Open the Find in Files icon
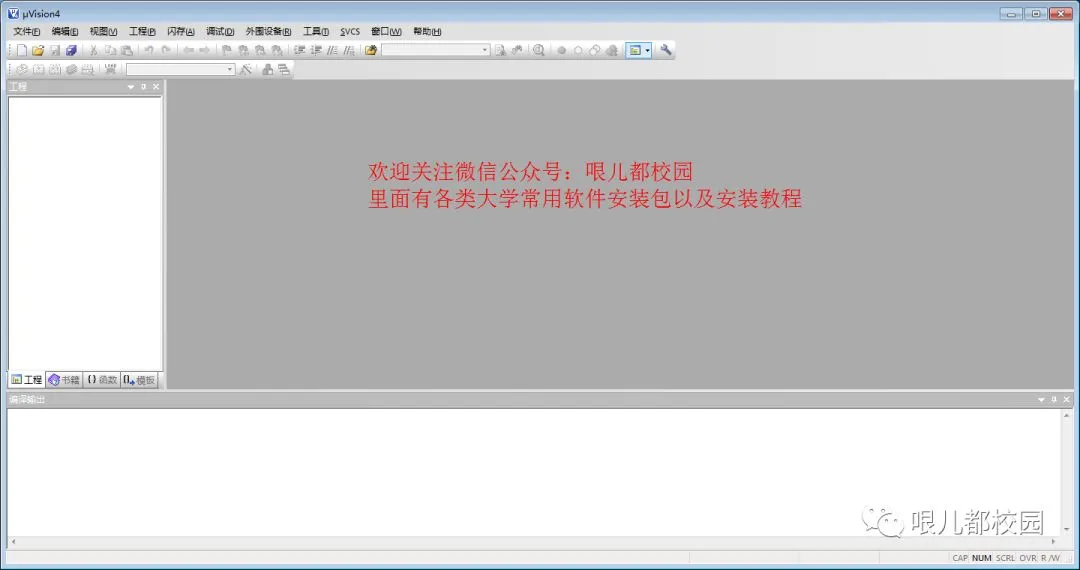The image size is (1080, 570). tap(371, 50)
